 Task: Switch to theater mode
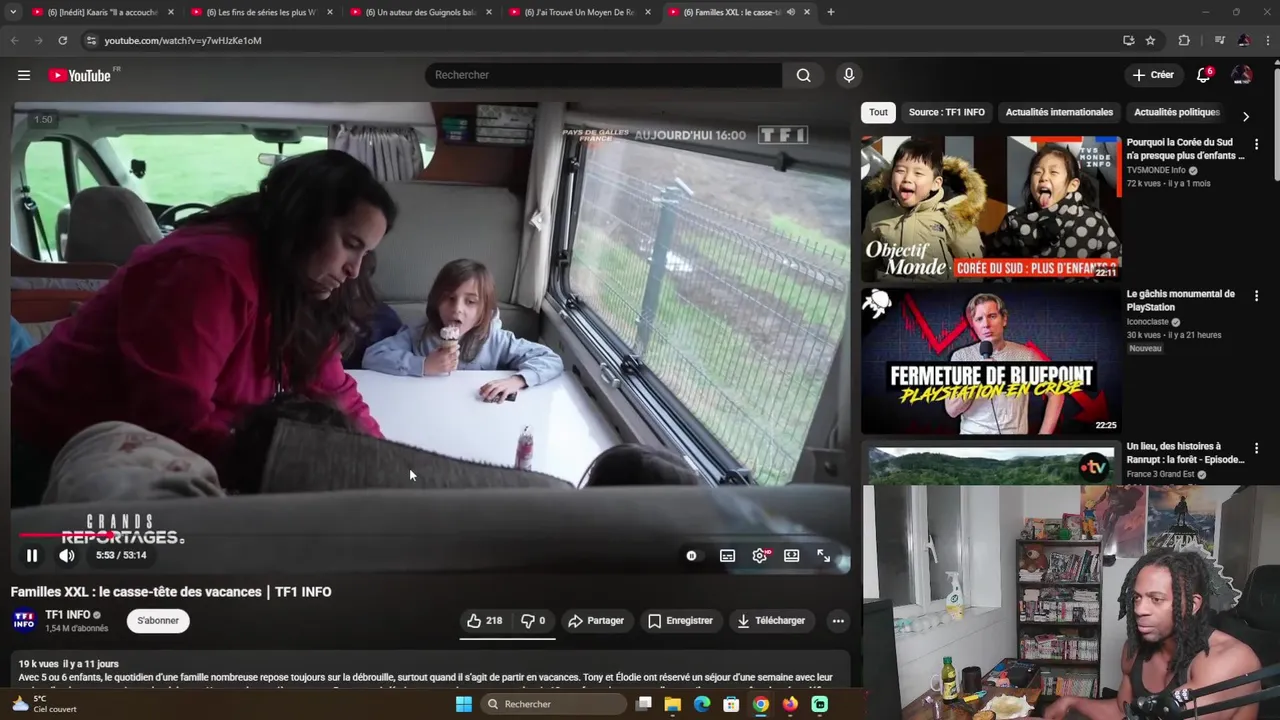click(791, 556)
